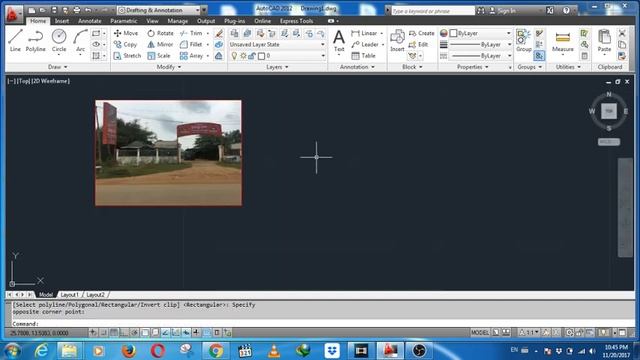This screenshot has height=360, width=640.
Task: Choose the Fillet tool
Action: click(x=191, y=44)
